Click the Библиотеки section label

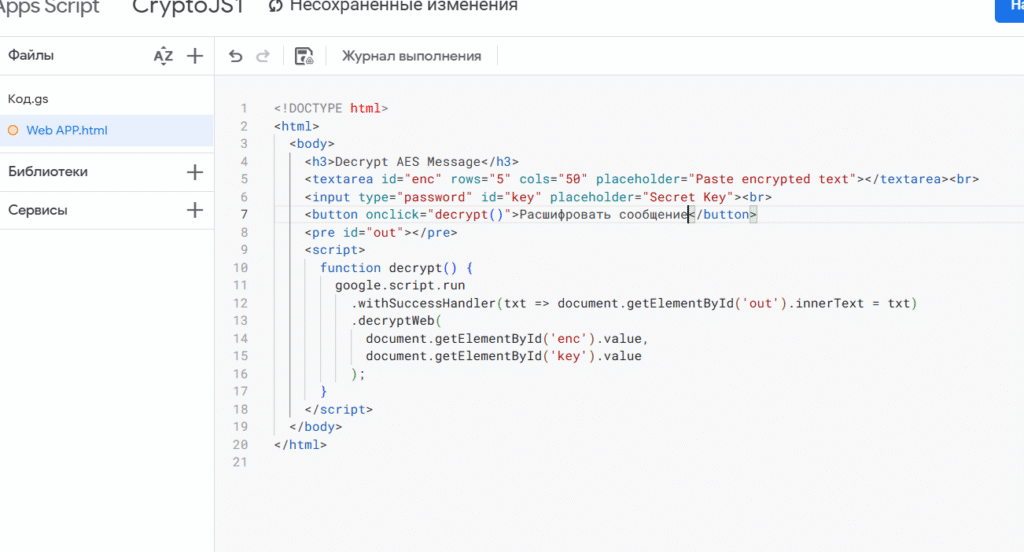(48, 172)
